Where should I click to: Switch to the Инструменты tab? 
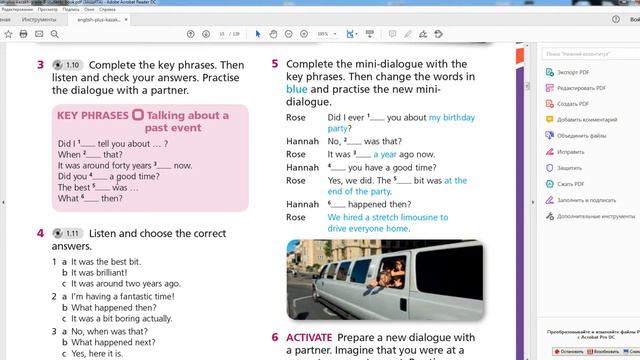[x=39, y=20]
